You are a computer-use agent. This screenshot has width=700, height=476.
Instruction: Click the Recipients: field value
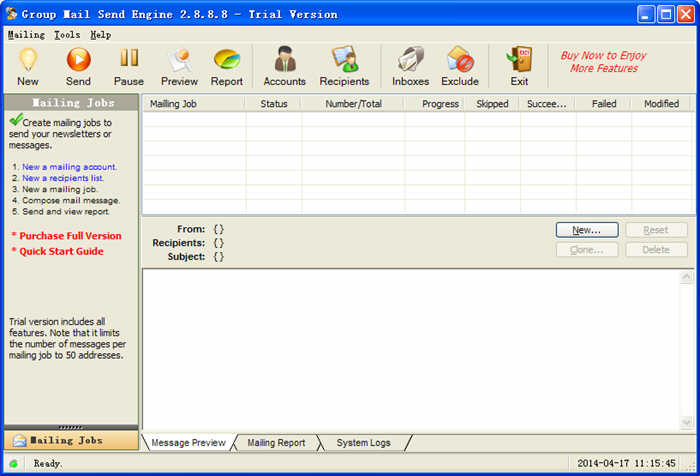click(x=218, y=243)
